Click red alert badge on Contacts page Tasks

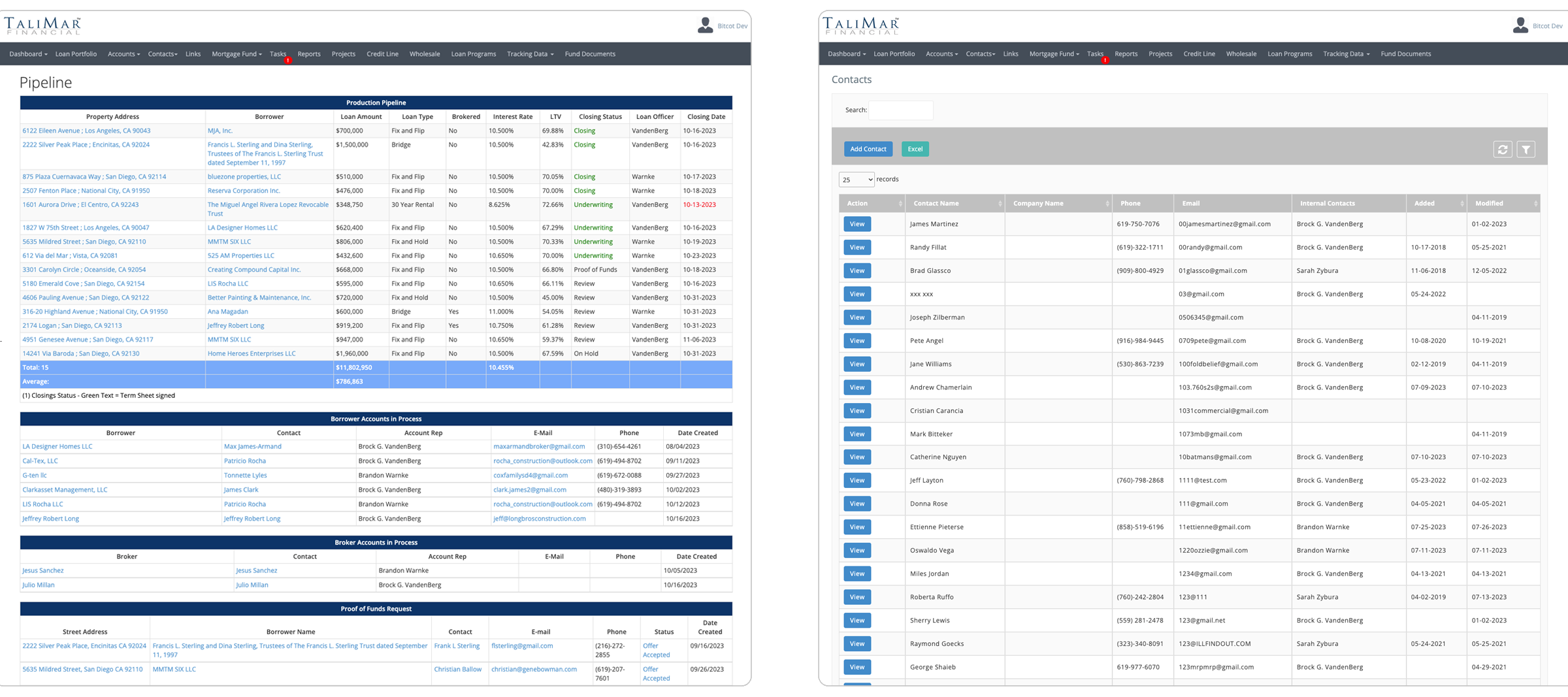pyautogui.click(x=1105, y=60)
